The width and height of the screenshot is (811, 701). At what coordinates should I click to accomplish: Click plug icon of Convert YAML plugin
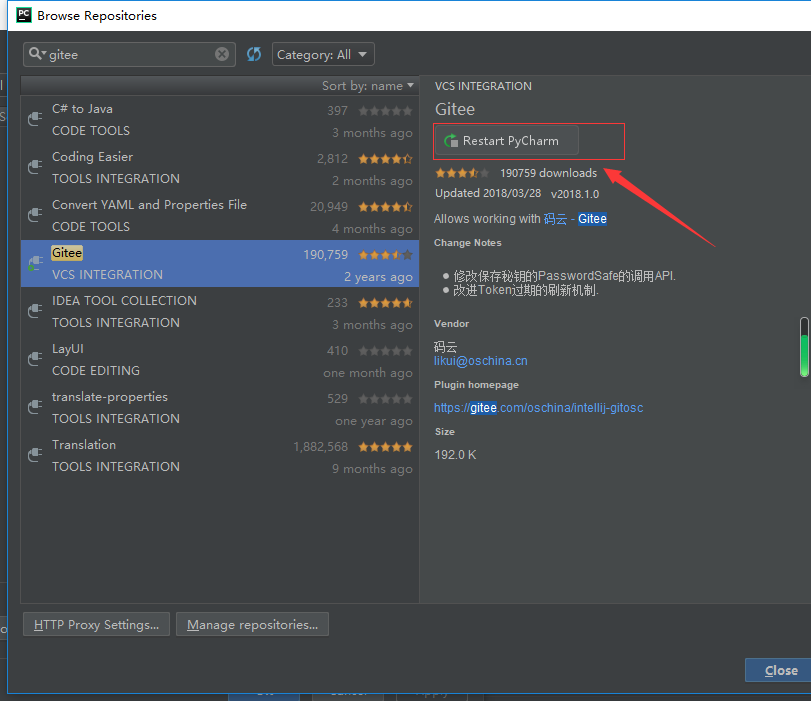click(x=35, y=215)
